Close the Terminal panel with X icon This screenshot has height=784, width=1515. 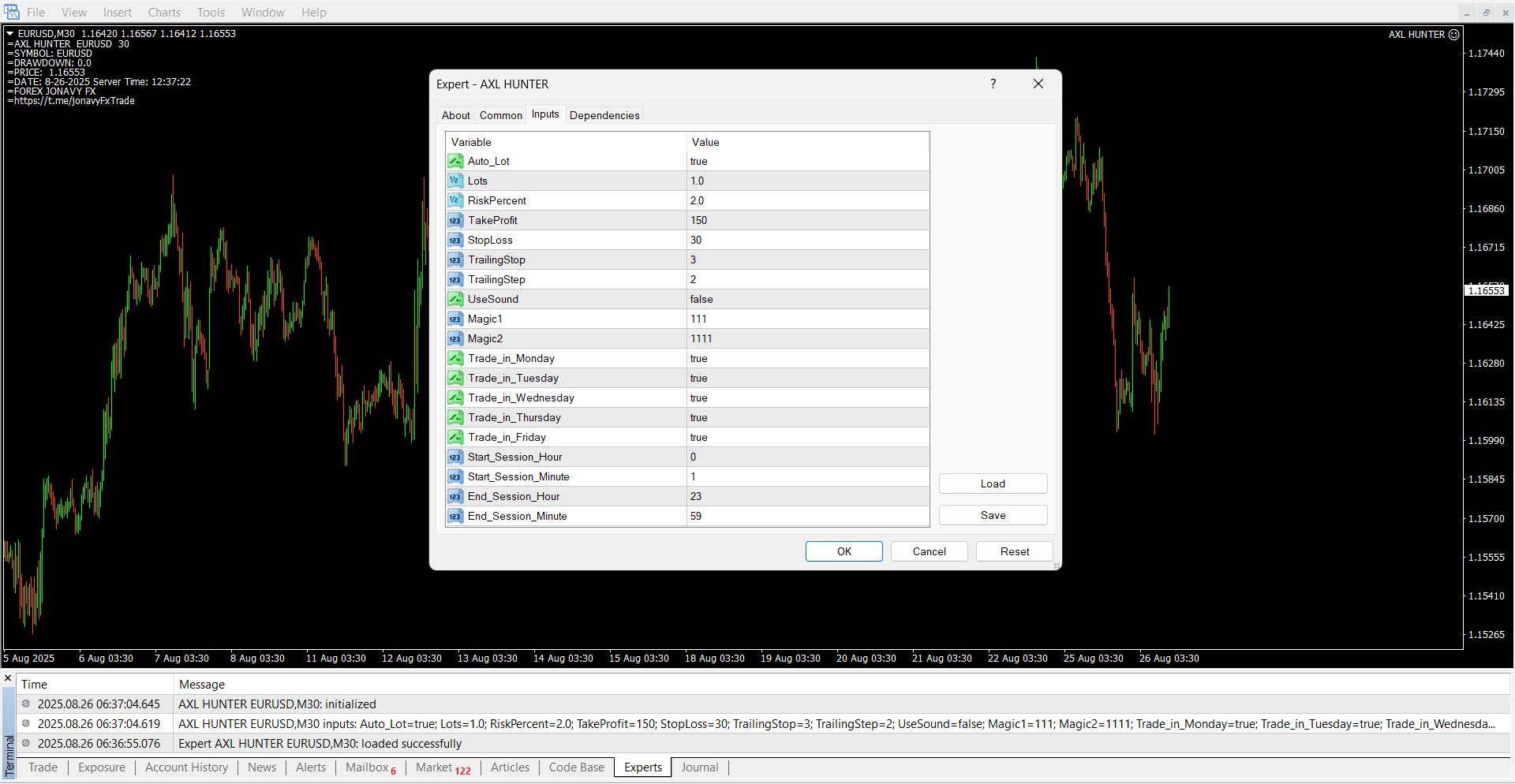(x=8, y=678)
